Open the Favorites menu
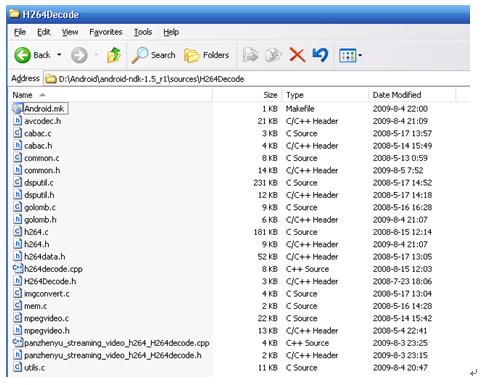This screenshot has height=385, width=500. [106, 32]
